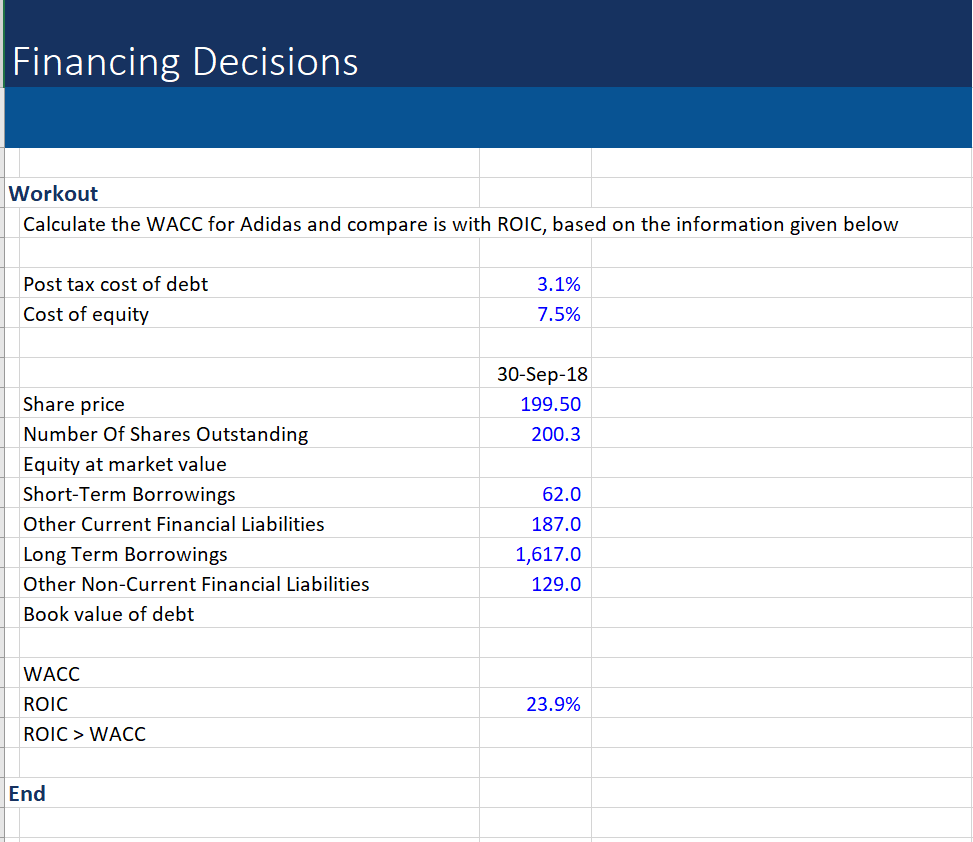
Task: Click the Other Non-Current Financial Liabilities value
Action: pyautogui.click(x=535, y=584)
